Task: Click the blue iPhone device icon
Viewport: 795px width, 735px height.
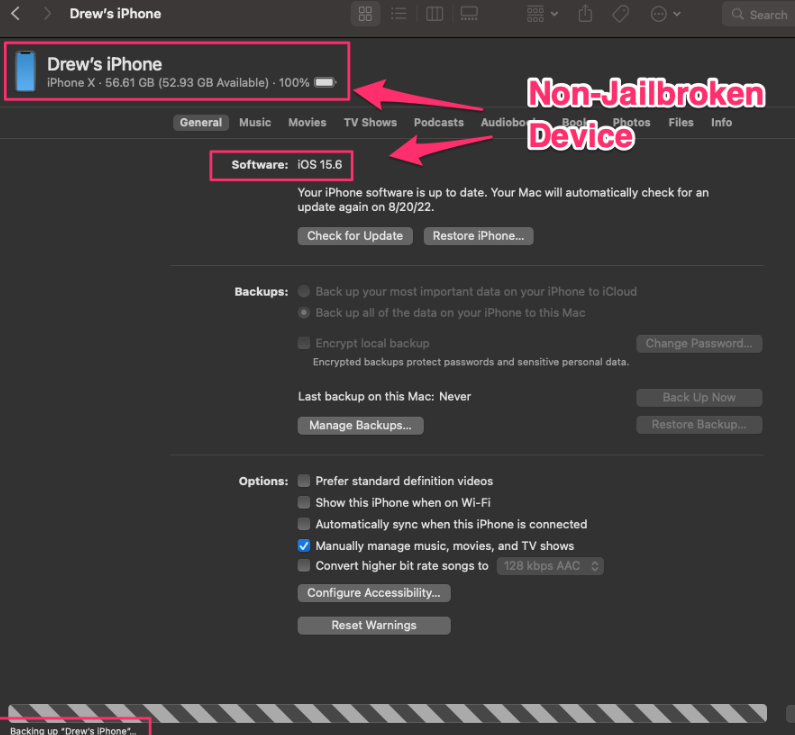Action: pos(25,71)
